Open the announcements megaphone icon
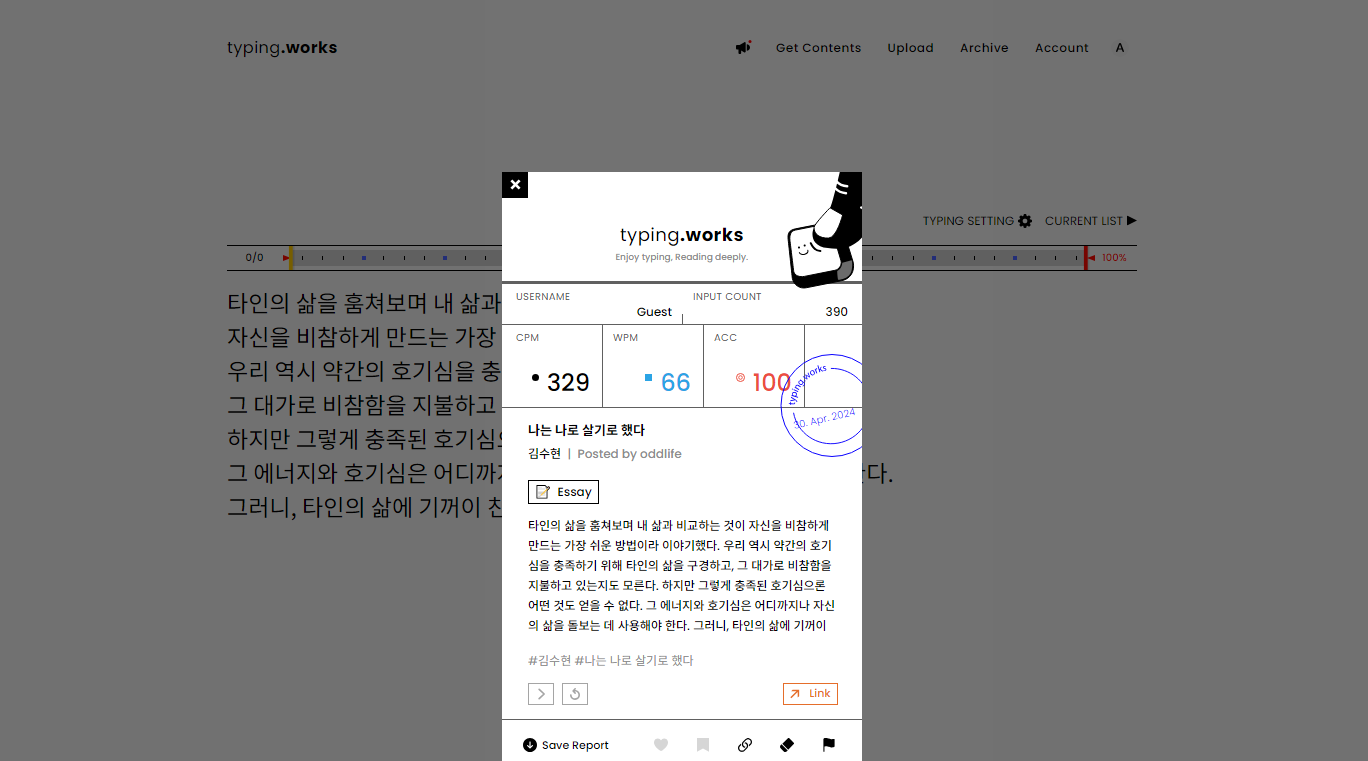1368x761 pixels. point(743,47)
